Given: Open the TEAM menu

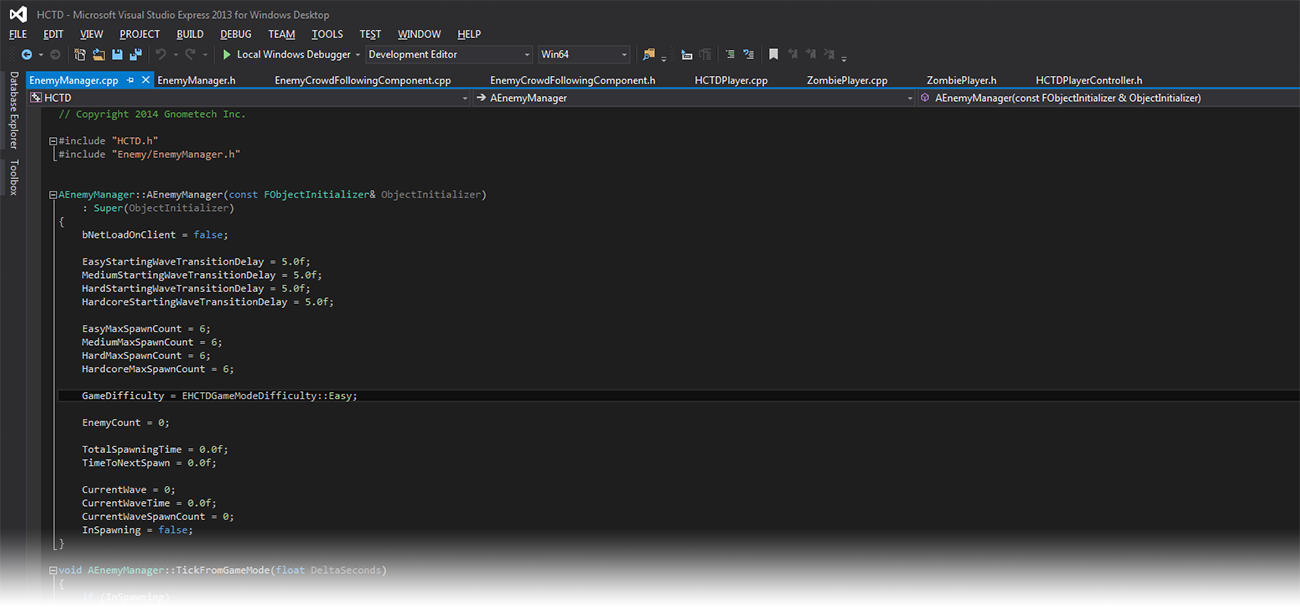Looking at the screenshot, I should point(282,34).
